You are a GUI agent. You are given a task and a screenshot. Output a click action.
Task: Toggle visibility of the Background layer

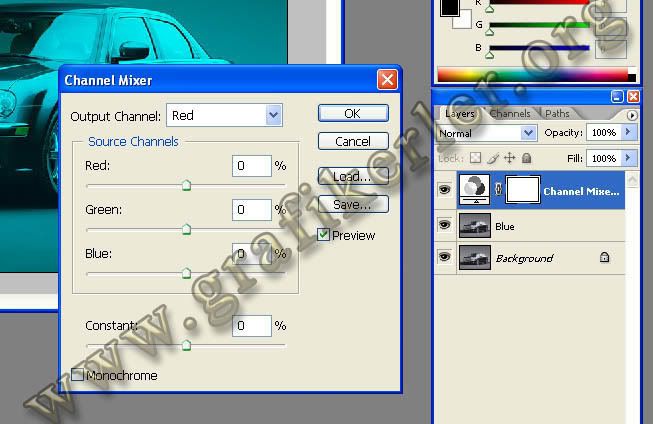(x=445, y=258)
